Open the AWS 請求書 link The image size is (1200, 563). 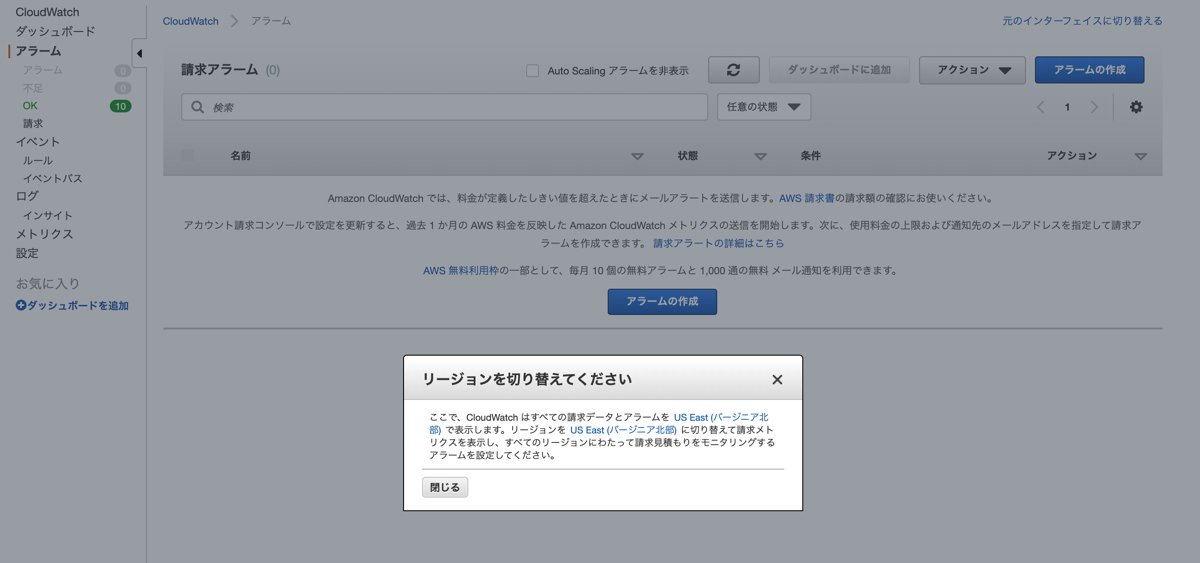point(807,199)
